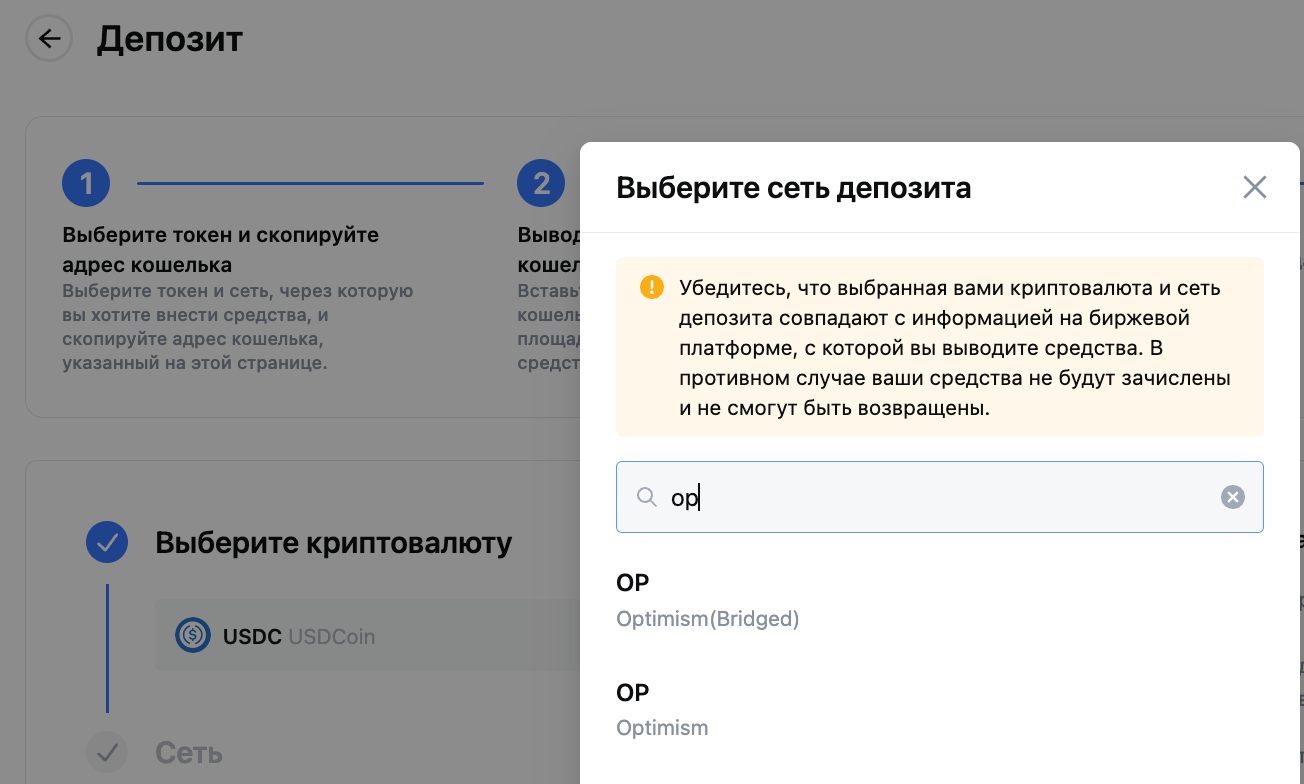Focus the network search input containing "op"
Image resolution: width=1304 pixels, height=784 pixels.
[x=940, y=497]
